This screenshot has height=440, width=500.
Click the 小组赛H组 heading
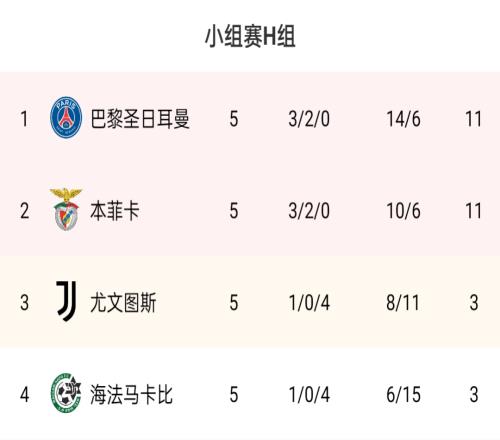point(250,36)
